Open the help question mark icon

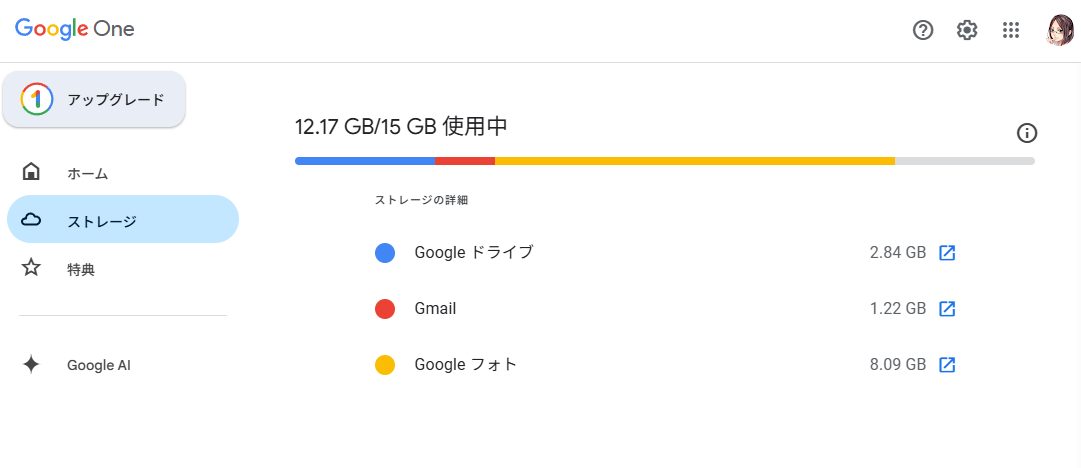pyautogui.click(x=923, y=30)
